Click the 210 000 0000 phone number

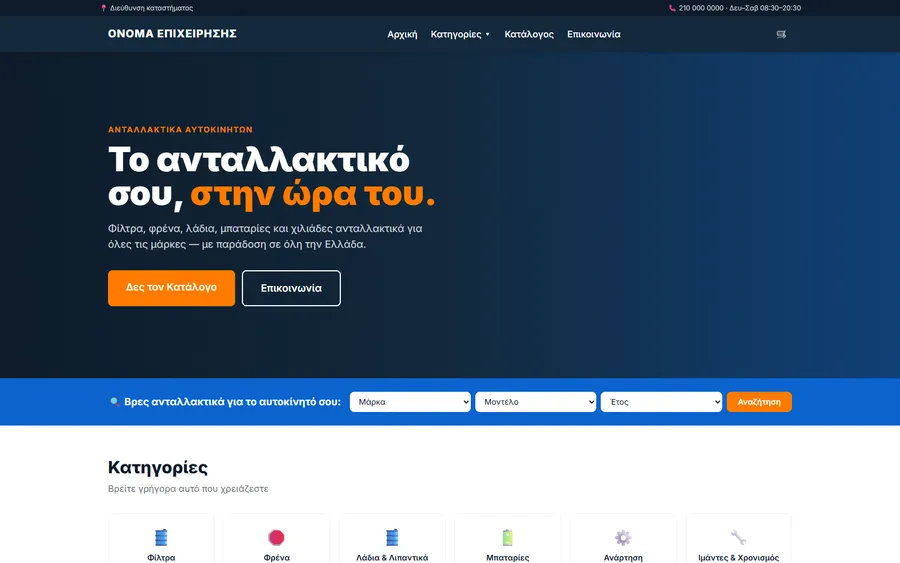(x=701, y=8)
